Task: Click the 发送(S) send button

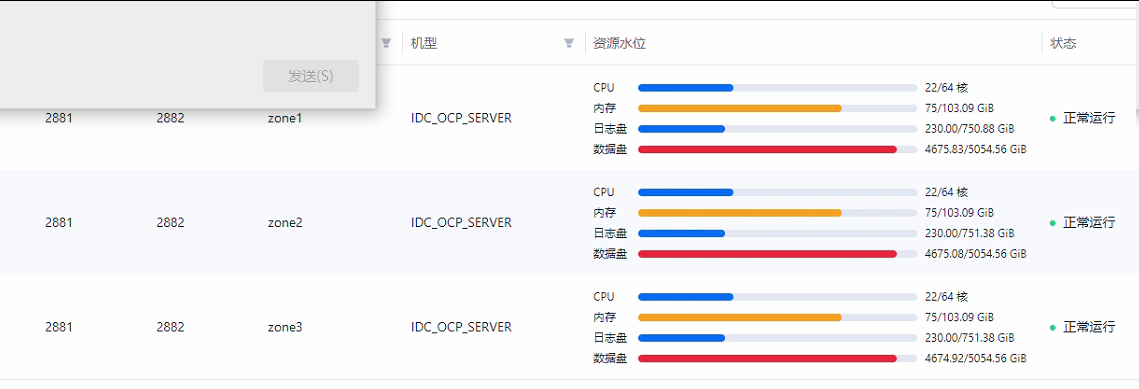Action: click(311, 76)
